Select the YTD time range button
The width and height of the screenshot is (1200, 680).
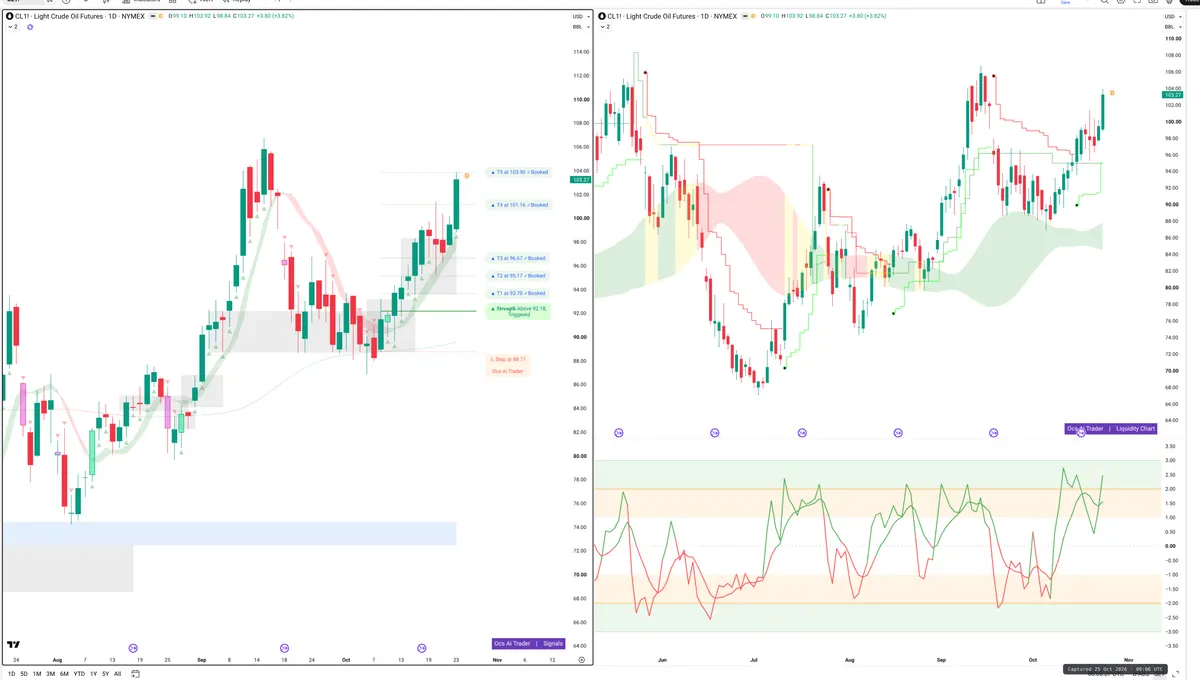pyautogui.click(x=79, y=674)
